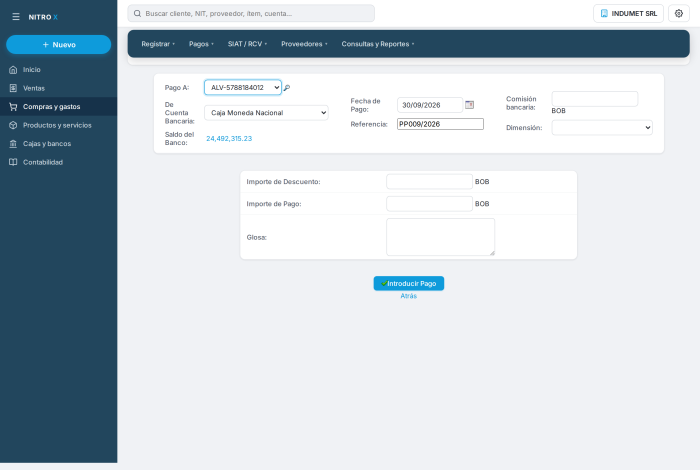Expand the Registrar menu
The image size is (700, 470).
click(158, 44)
